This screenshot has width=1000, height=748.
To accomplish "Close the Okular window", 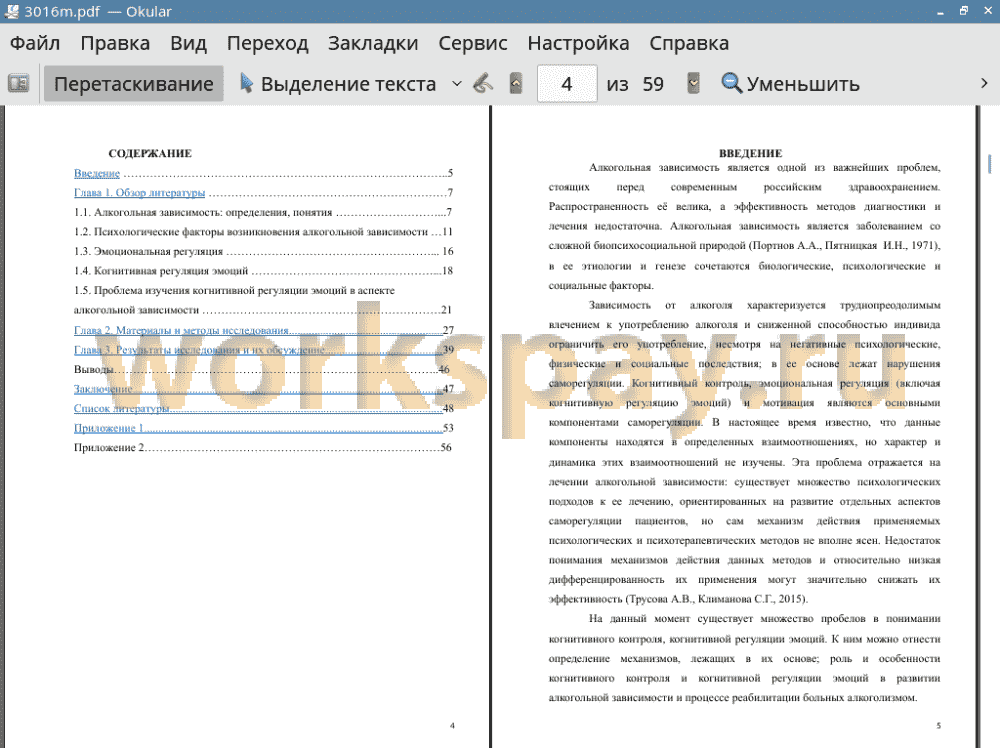I will click(x=988, y=11).
